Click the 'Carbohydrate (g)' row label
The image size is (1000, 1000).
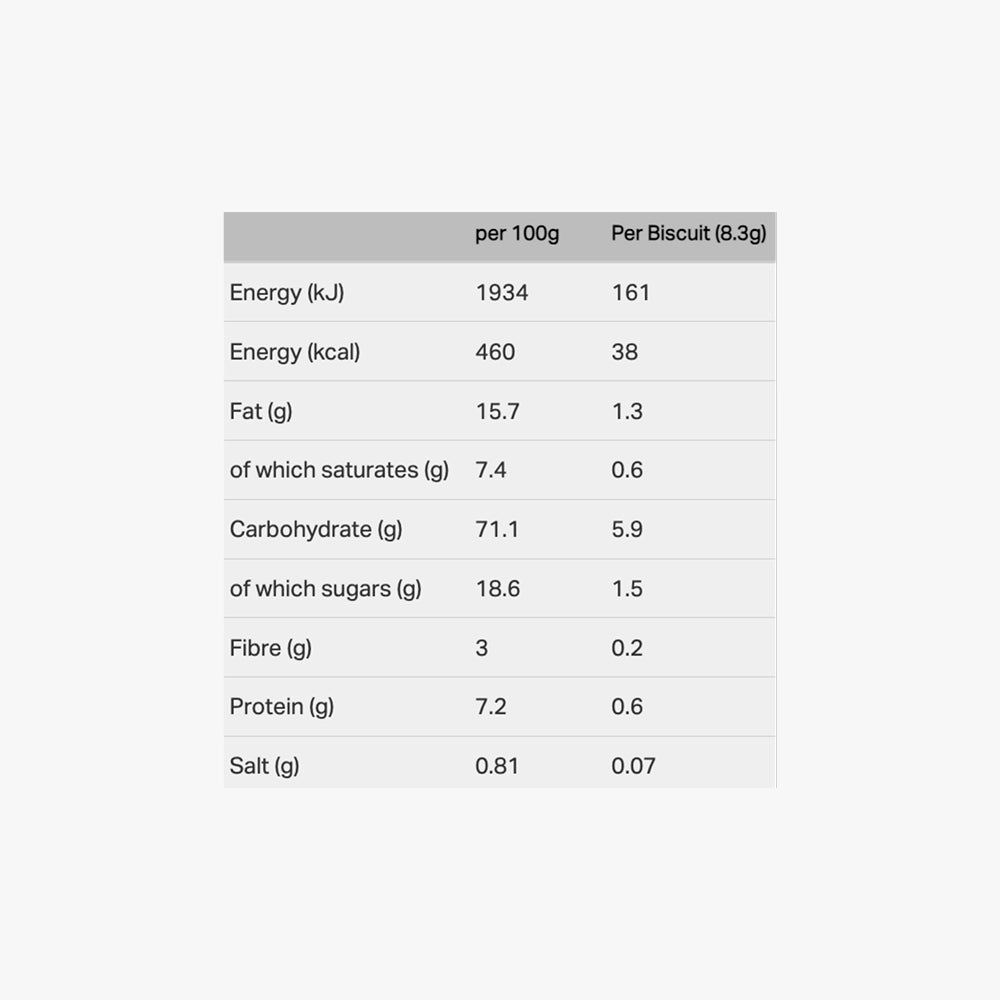(316, 529)
